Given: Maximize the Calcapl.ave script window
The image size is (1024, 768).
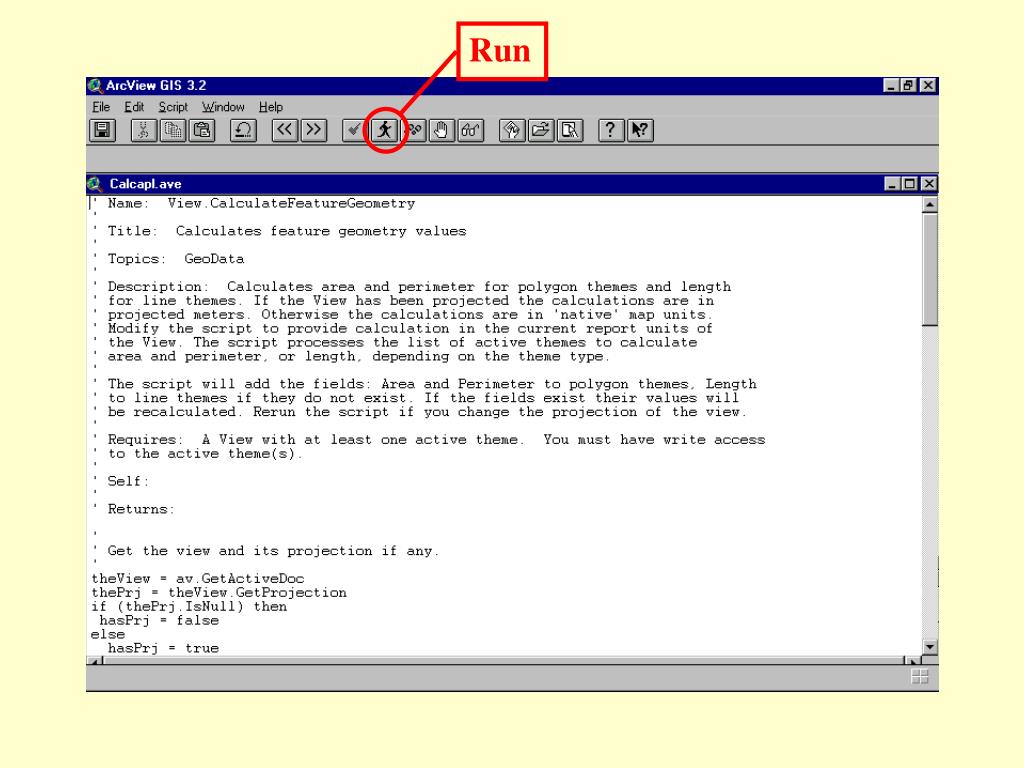Looking at the screenshot, I should coord(909,184).
